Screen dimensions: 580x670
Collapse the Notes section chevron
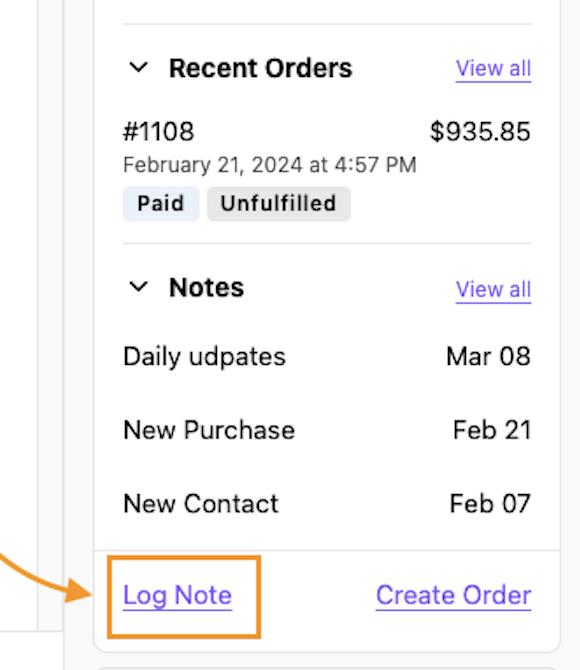[138, 287]
